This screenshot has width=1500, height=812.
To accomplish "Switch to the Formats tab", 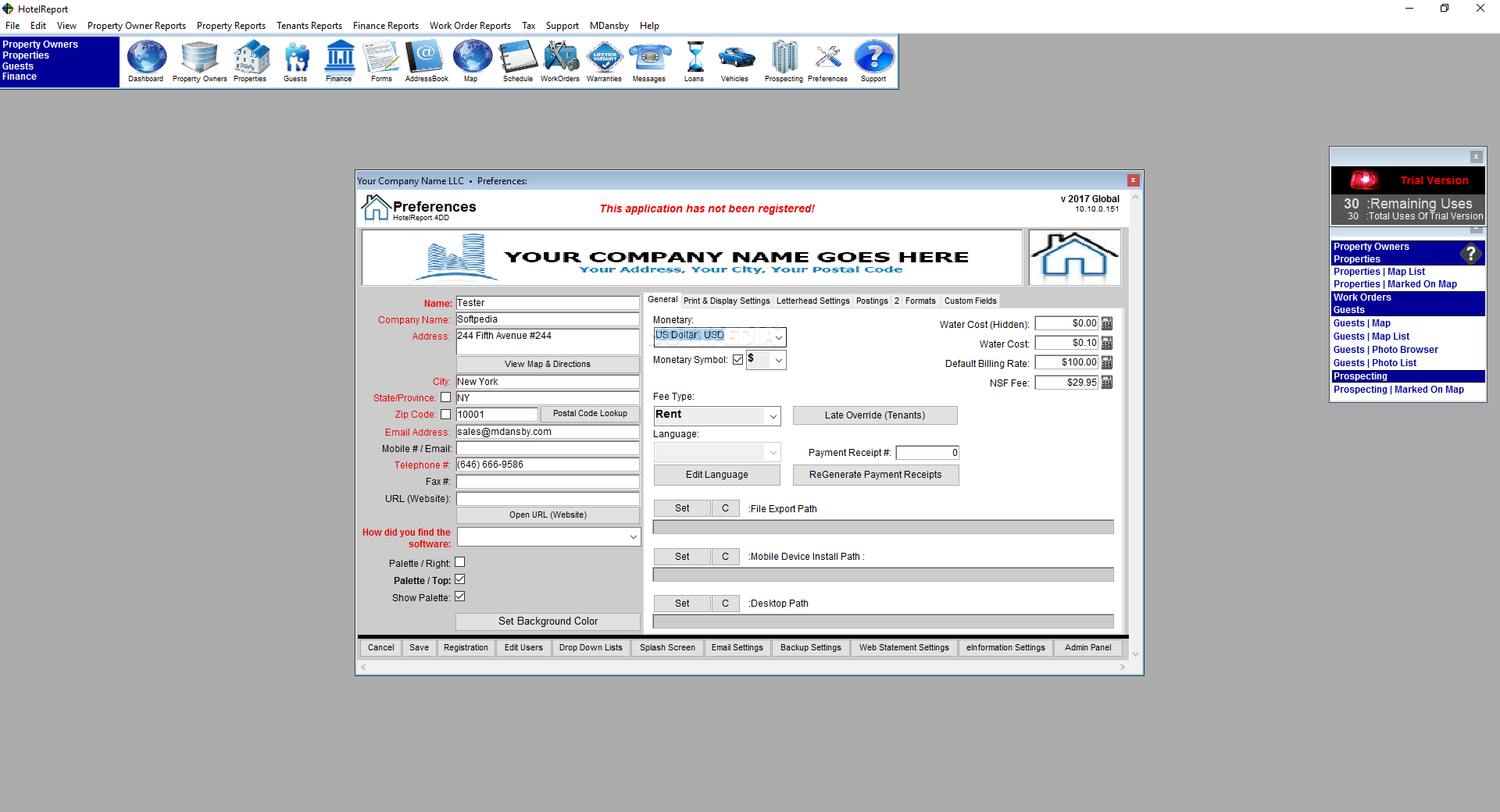I will [x=920, y=301].
